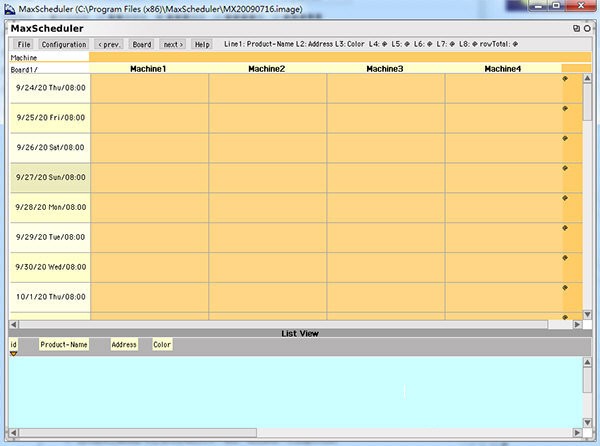Click the Address list column header
The width and height of the screenshot is (600, 446).
124,345
